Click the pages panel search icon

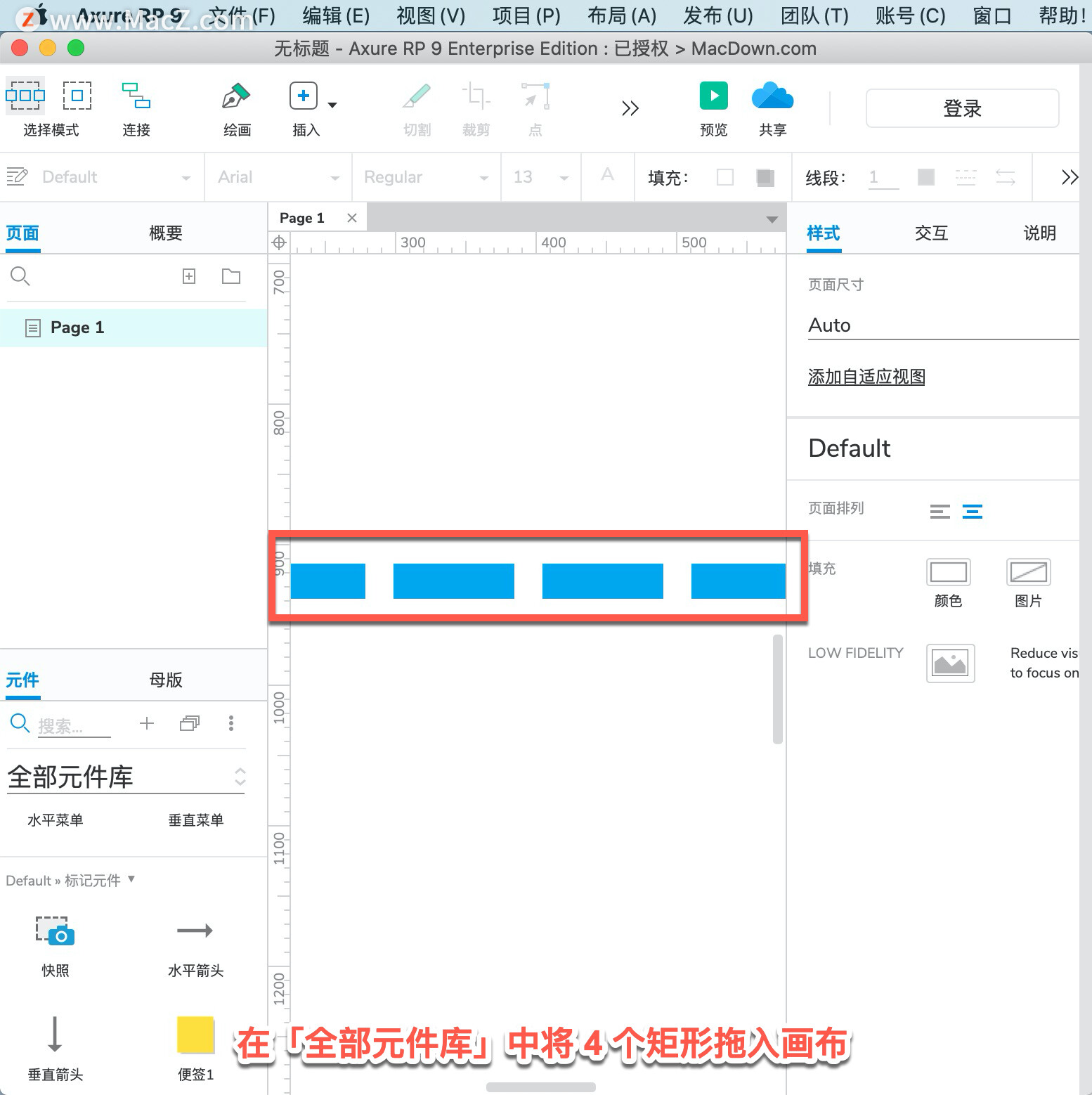20,276
